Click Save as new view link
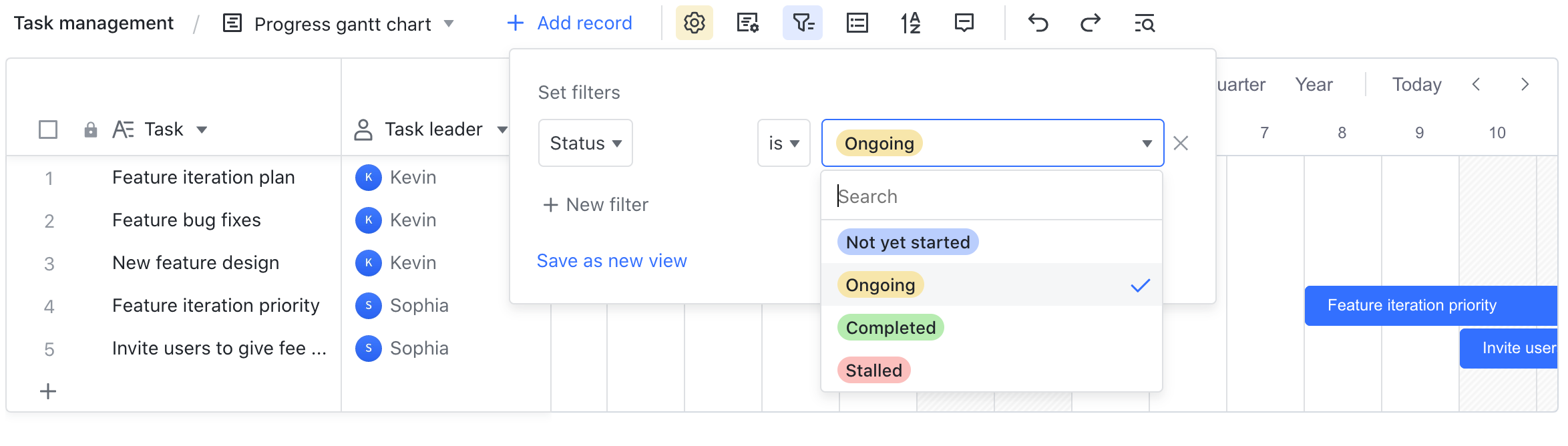 click(611, 260)
